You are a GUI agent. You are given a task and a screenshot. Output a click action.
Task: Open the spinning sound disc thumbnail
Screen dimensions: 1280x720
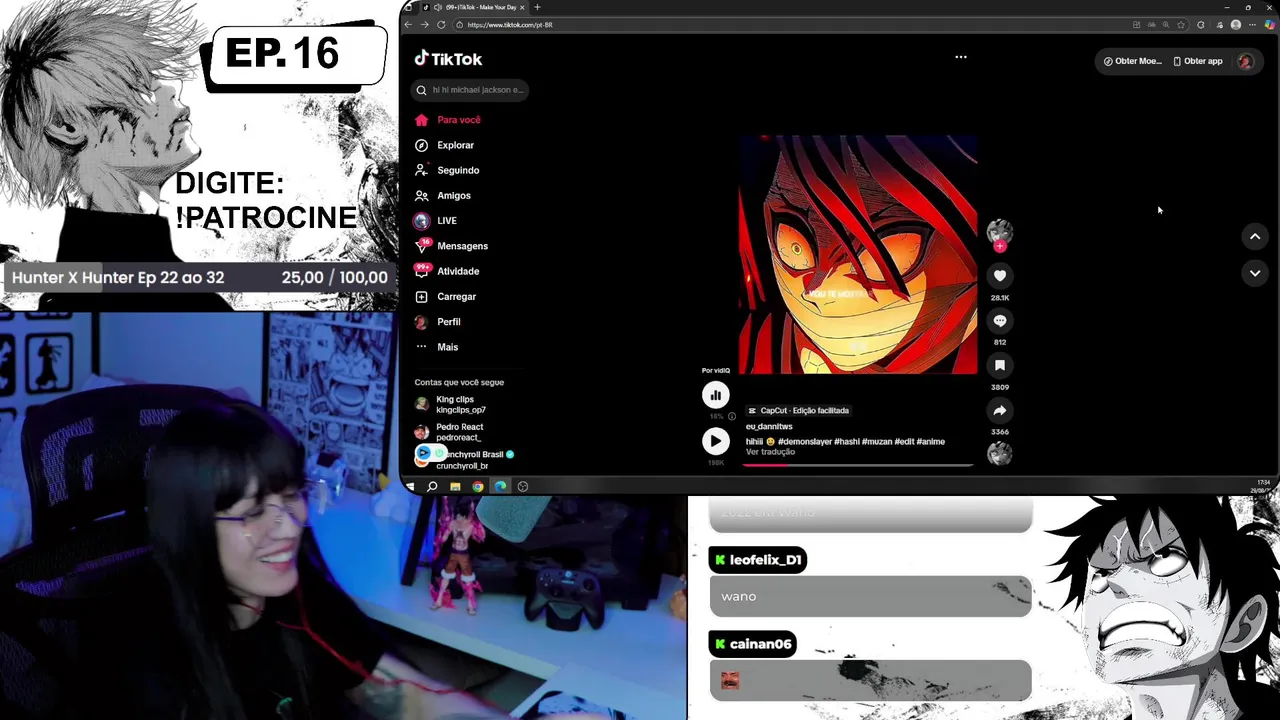[999, 454]
